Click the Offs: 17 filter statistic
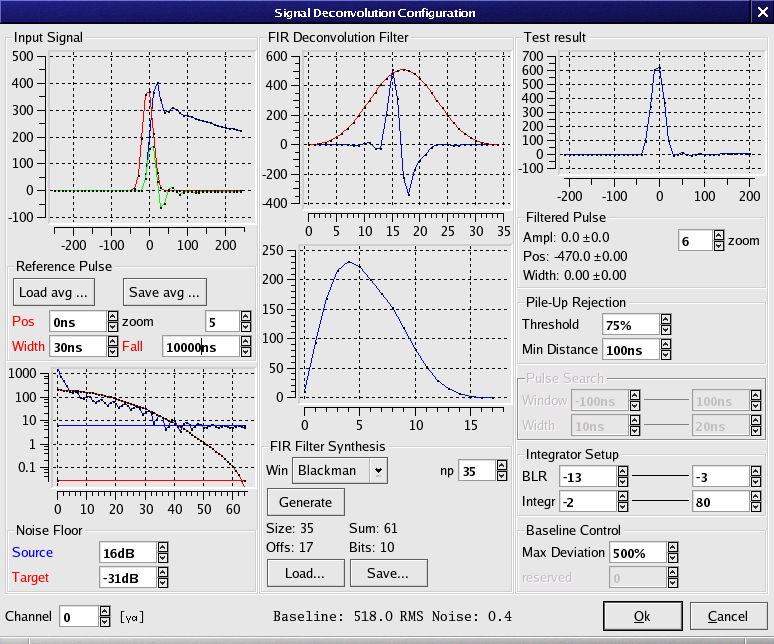The image size is (774, 644). 289,547
